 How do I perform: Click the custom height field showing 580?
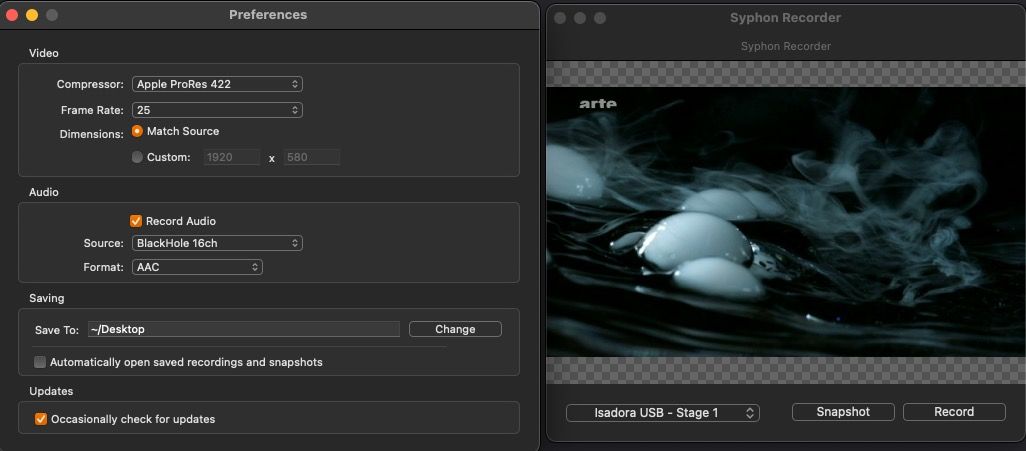pos(311,157)
